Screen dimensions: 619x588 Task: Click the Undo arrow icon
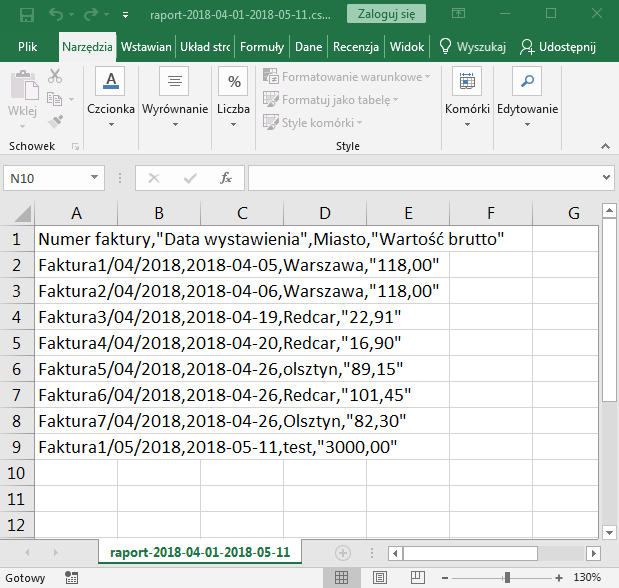coord(56,15)
